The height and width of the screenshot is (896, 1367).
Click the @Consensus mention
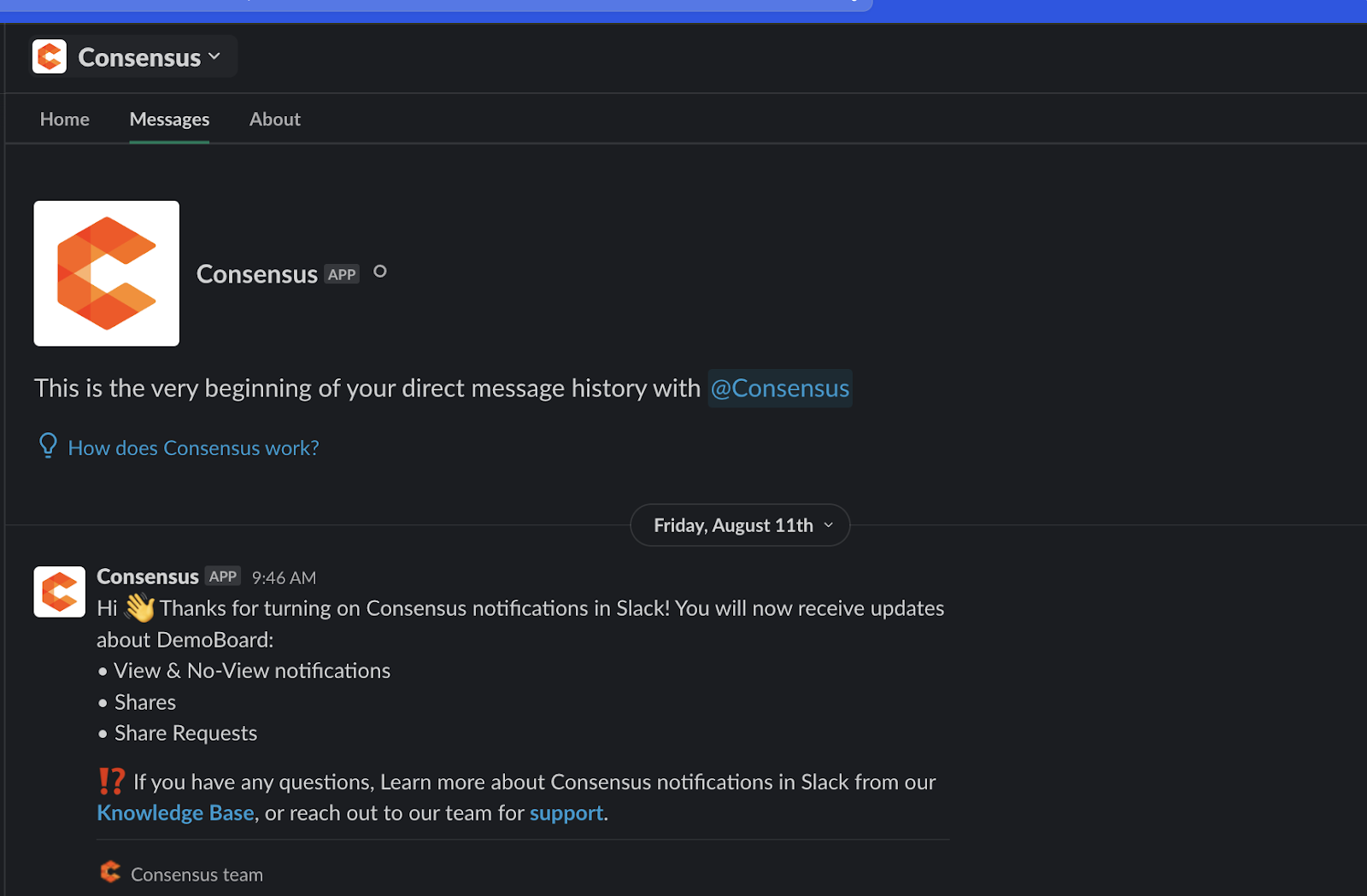(x=780, y=388)
